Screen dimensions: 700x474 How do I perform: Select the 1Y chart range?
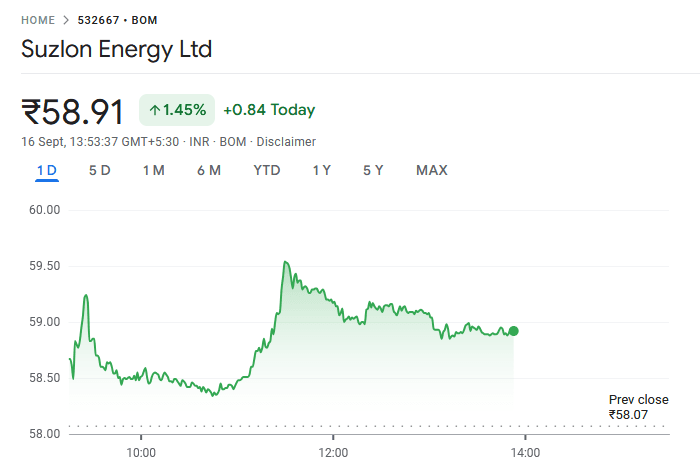click(321, 170)
